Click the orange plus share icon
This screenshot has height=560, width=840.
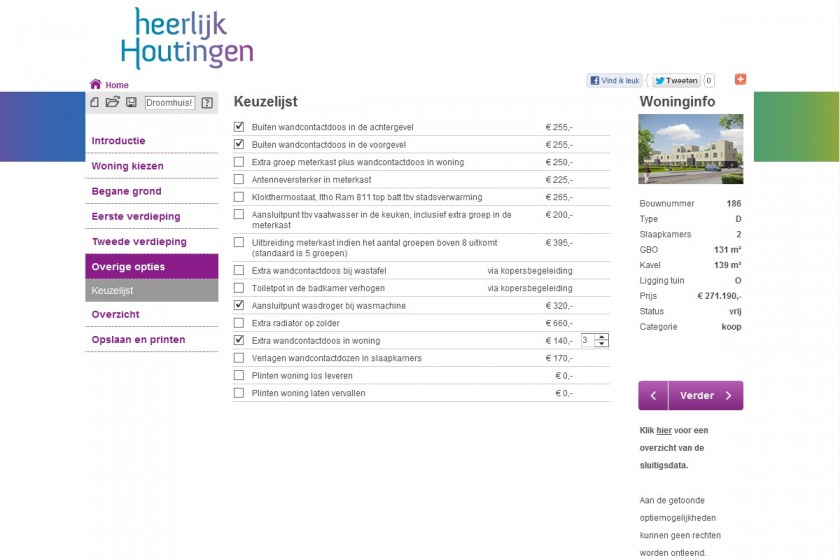click(740, 79)
